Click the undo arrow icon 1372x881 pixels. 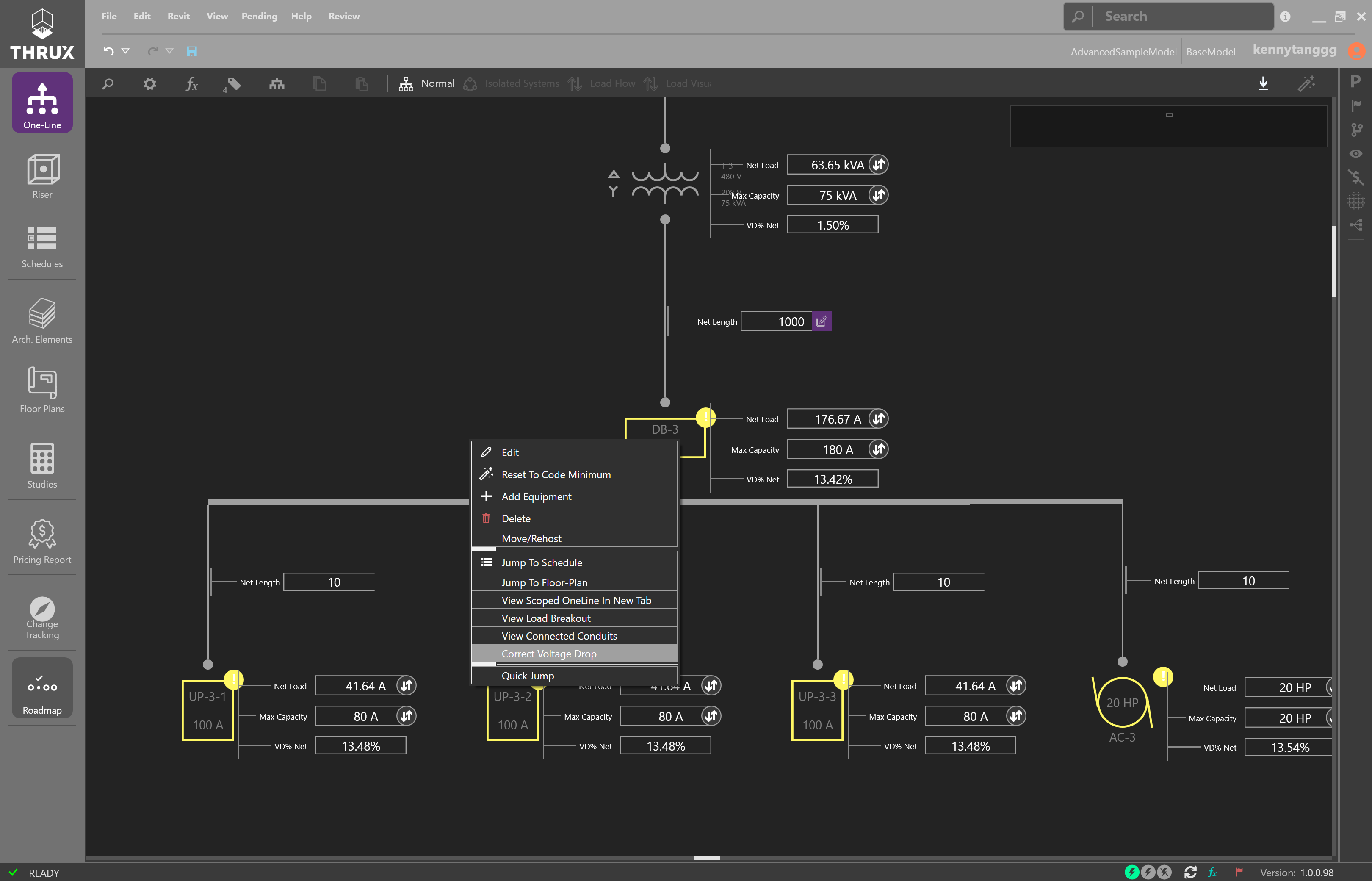pyautogui.click(x=108, y=51)
